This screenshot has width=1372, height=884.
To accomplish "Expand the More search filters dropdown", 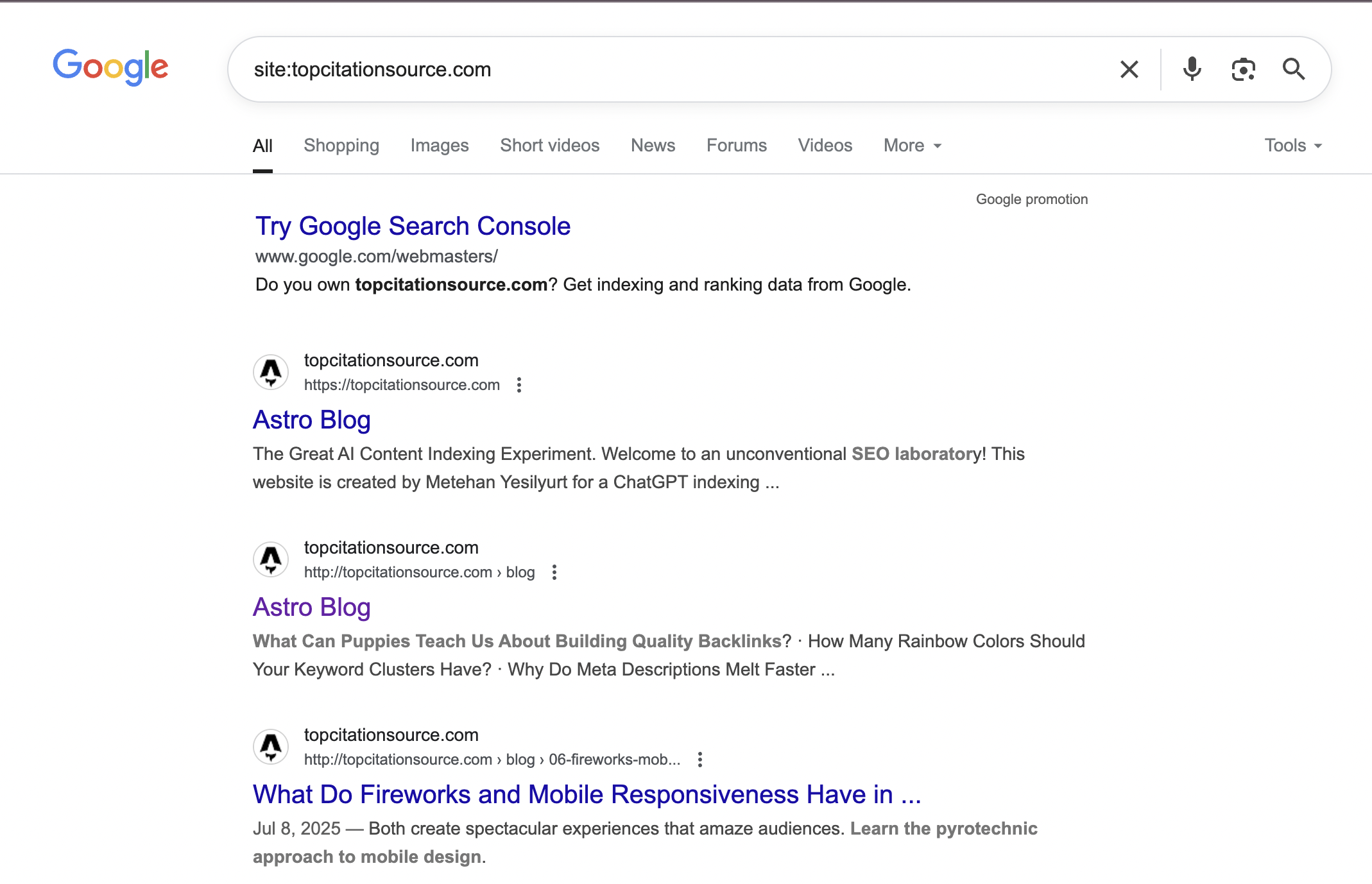I will pyautogui.click(x=912, y=146).
